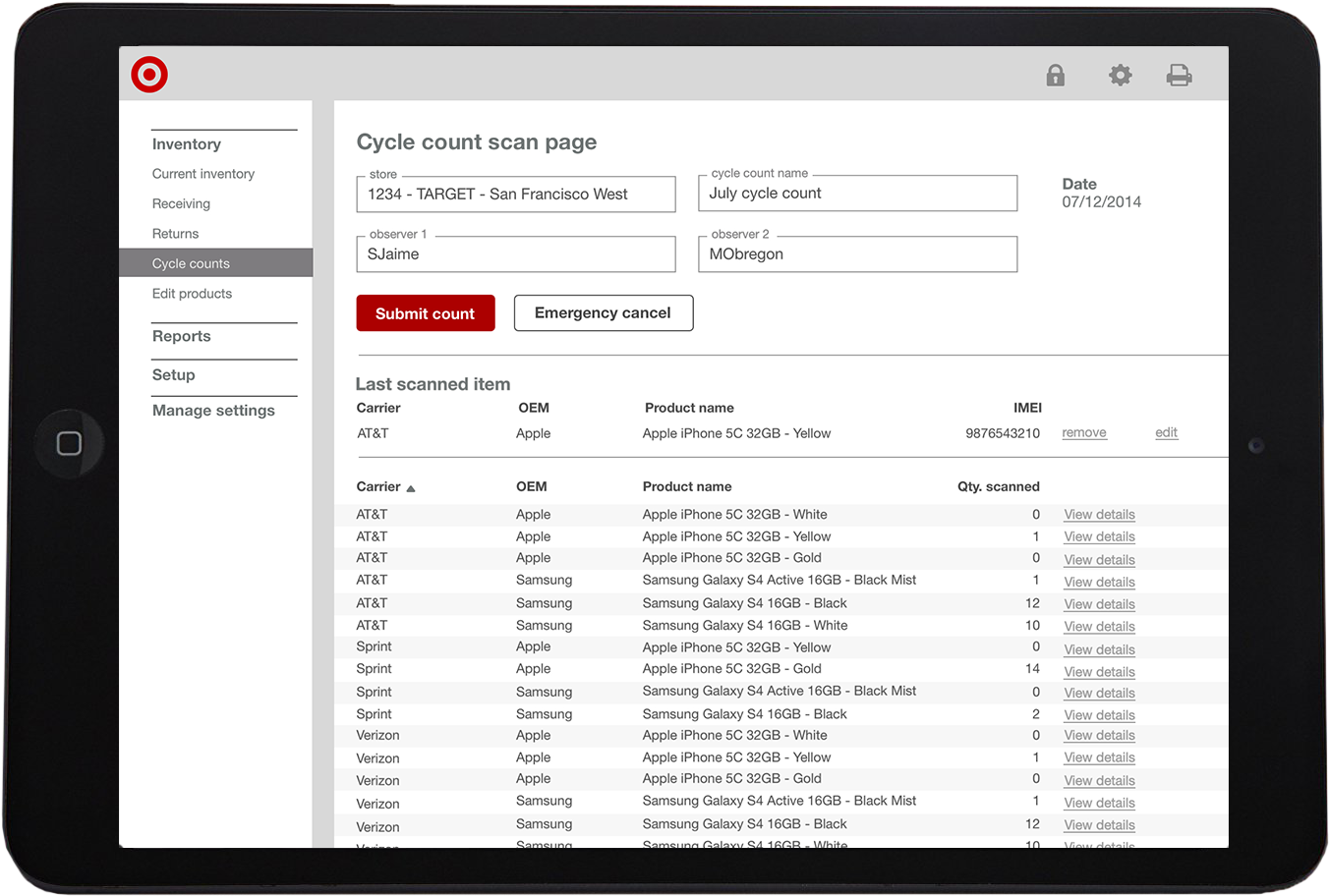Sort by Carrier using the arrow
Image resolution: width=1329 pixels, height=896 pixels.
pyautogui.click(x=411, y=488)
